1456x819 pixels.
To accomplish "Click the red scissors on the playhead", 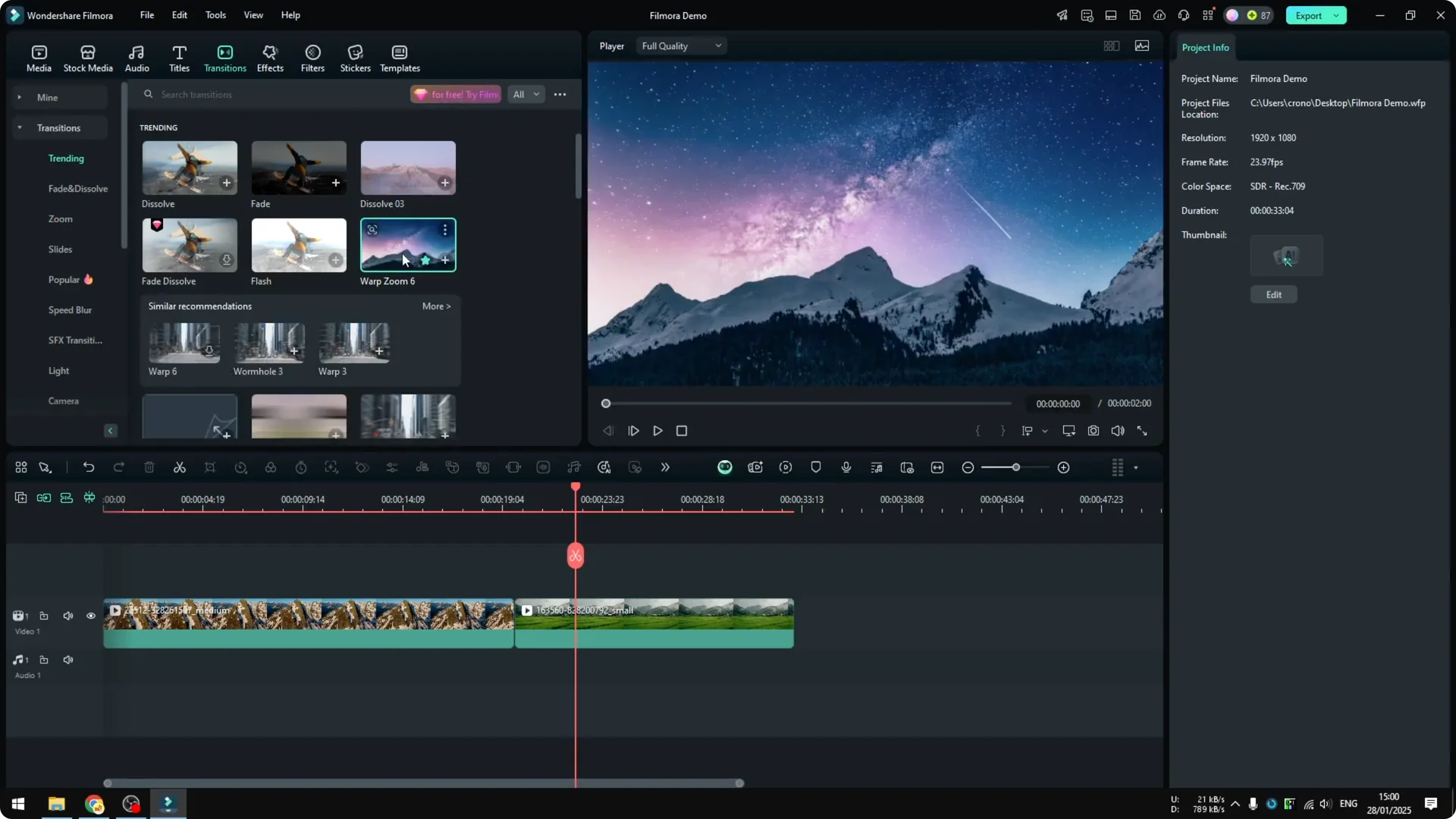I will coord(576,556).
